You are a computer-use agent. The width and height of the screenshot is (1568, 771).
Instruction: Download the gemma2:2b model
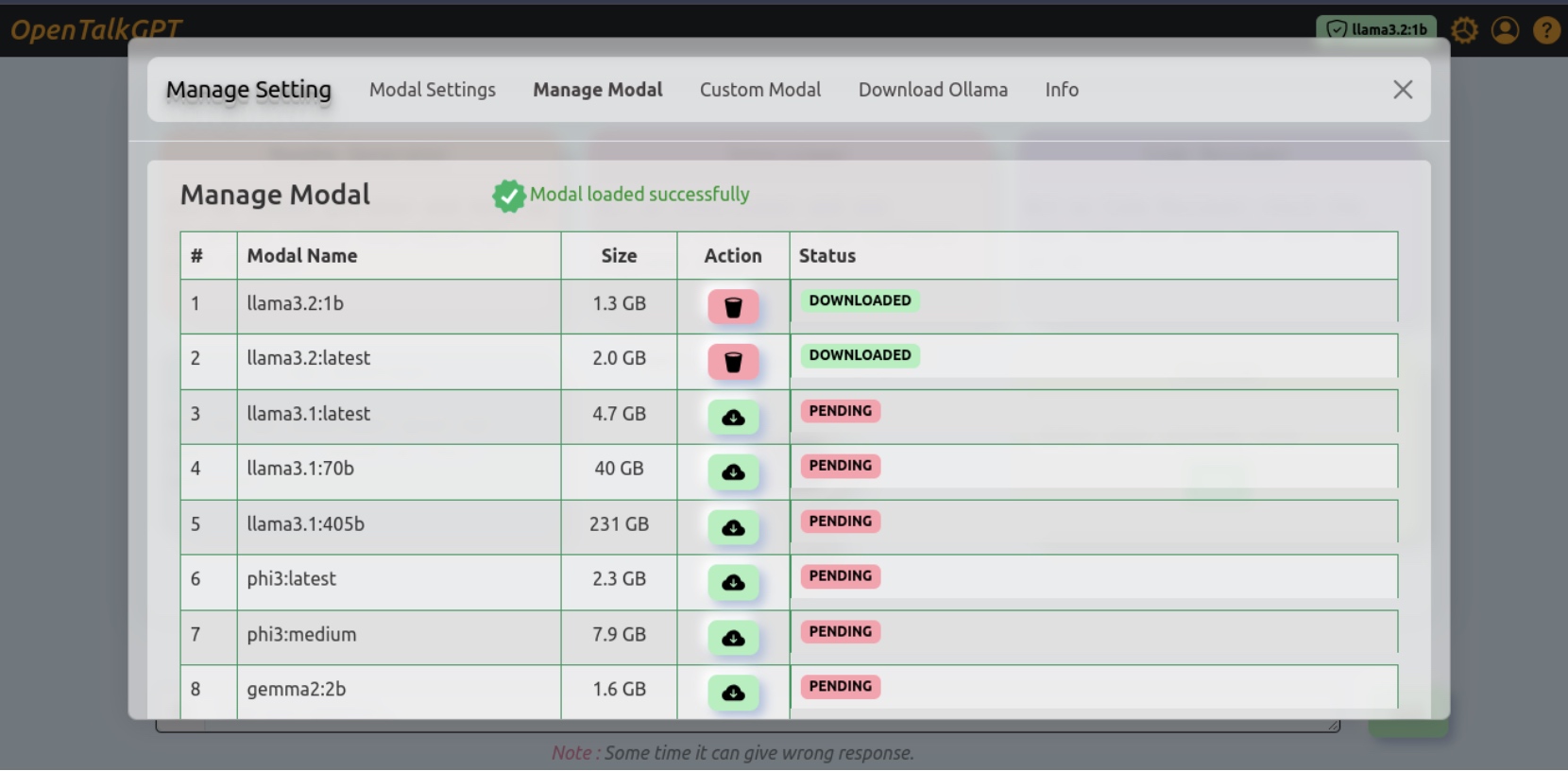point(733,694)
